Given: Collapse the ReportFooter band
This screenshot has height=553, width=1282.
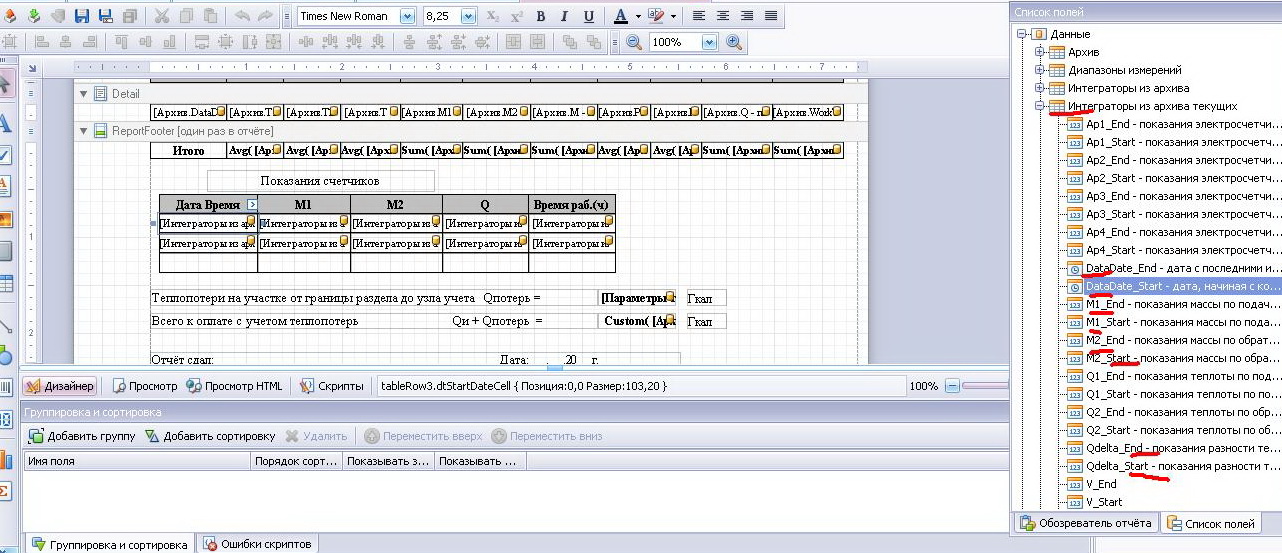Looking at the screenshot, I should pyautogui.click(x=83, y=131).
